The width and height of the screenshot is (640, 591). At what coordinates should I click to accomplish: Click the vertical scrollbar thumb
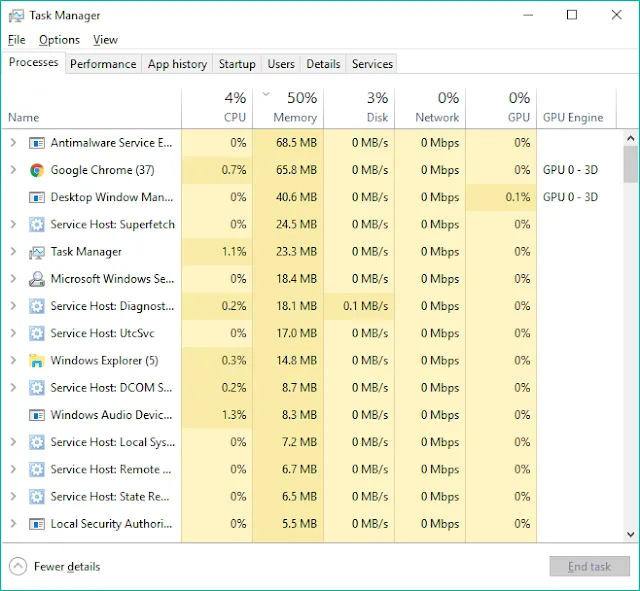click(631, 164)
